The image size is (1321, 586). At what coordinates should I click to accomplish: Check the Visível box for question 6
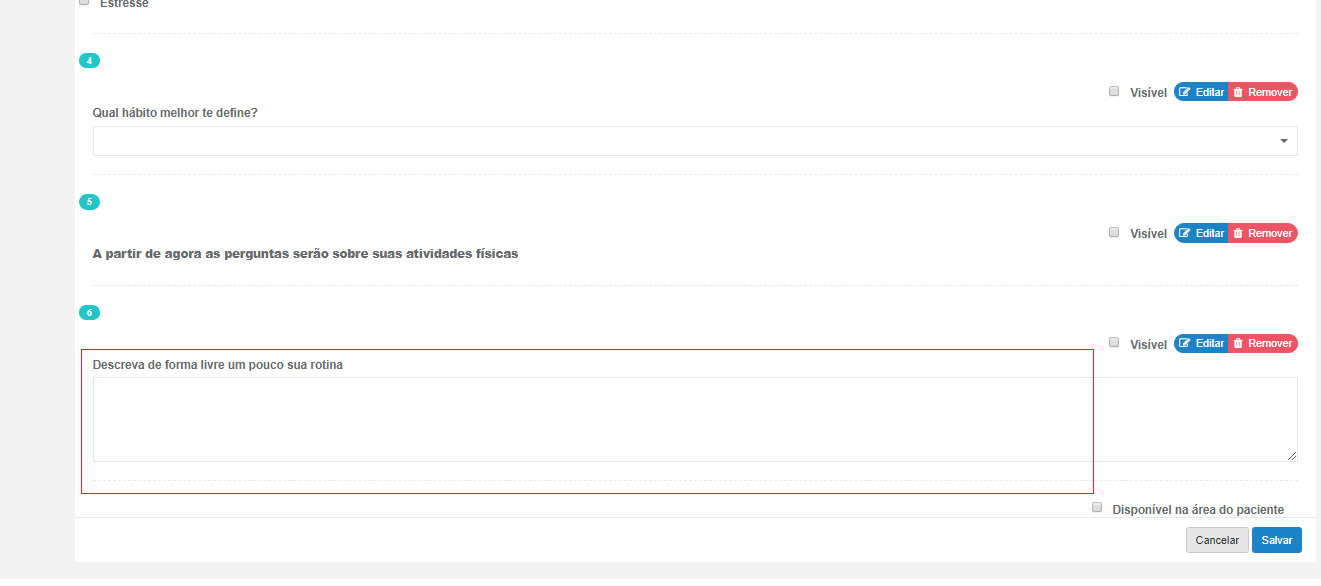tap(1114, 342)
